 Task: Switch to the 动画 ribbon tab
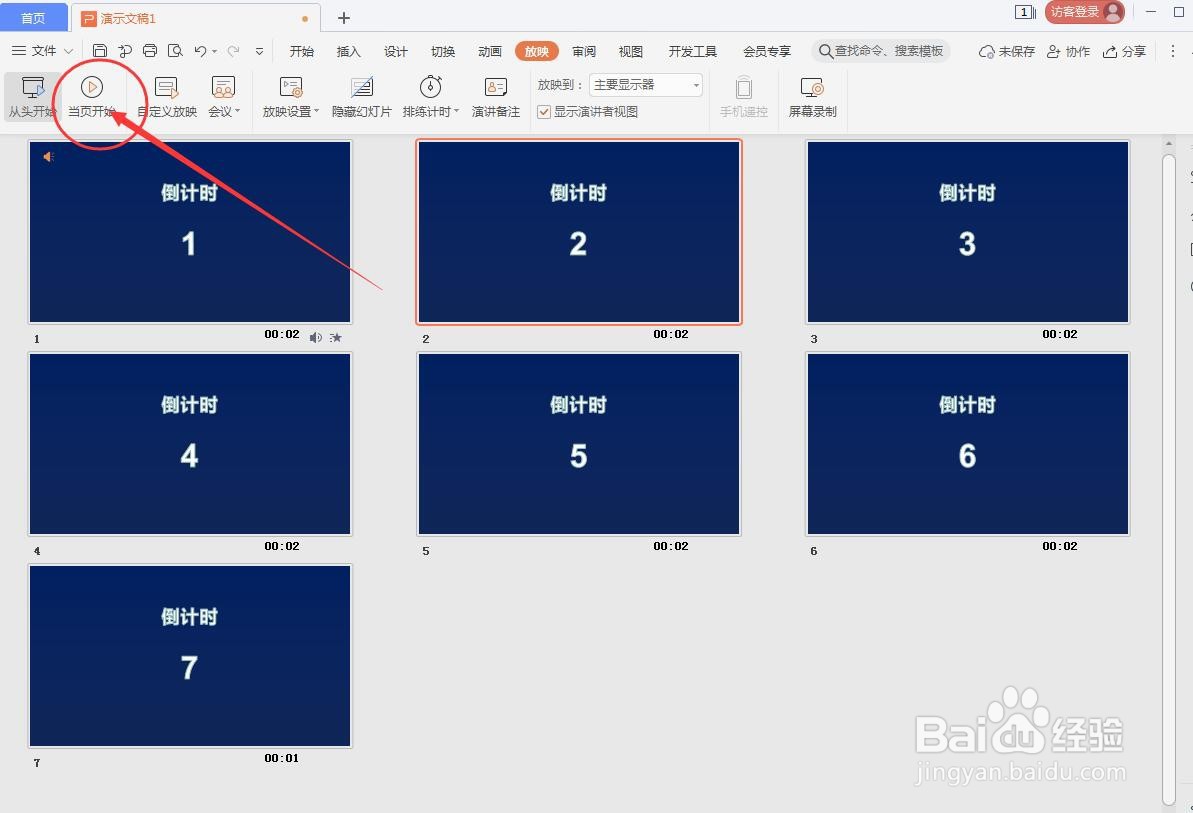(x=490, y=51)
